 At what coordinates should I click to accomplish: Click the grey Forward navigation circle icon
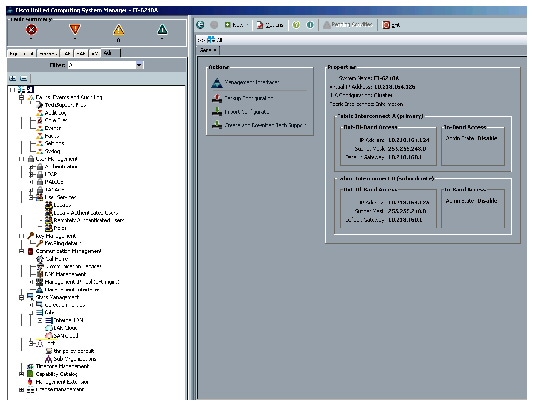pyautogui.click(x=214, y=25)
